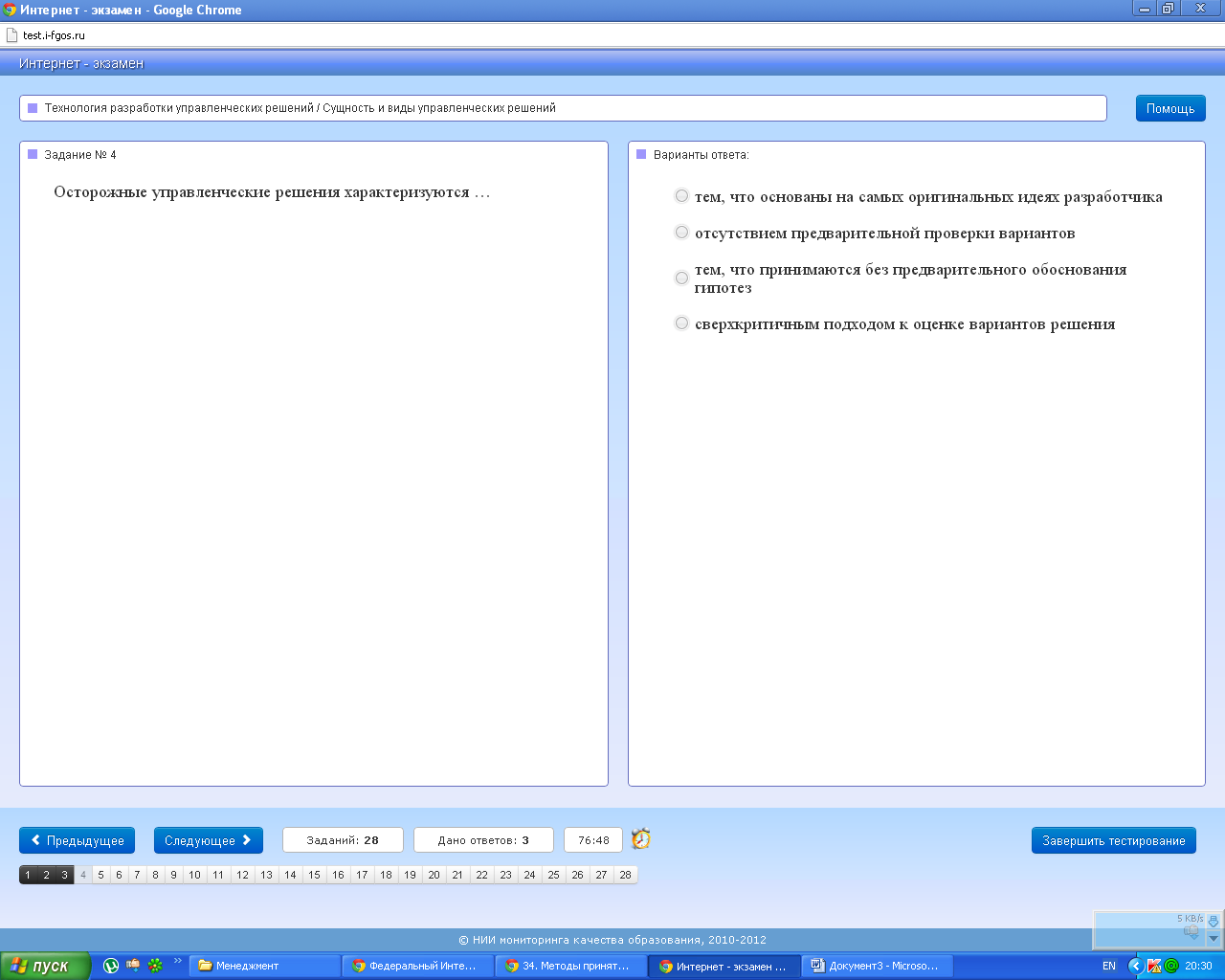Jump to question 15 in navigator
The width and height of the screenshot is (1225, 980).
314,875
